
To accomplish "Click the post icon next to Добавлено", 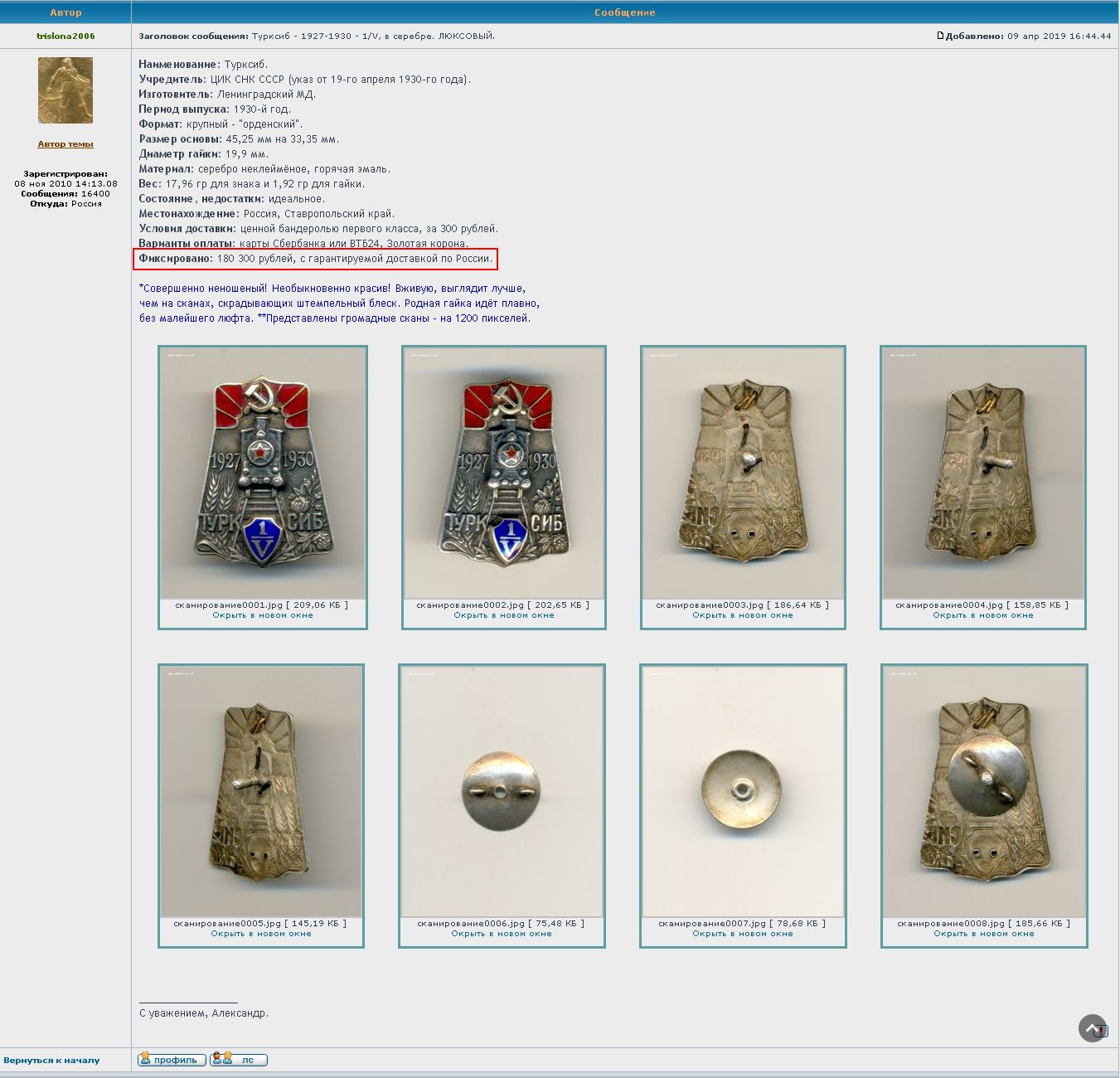I will (x=940, y=36).
